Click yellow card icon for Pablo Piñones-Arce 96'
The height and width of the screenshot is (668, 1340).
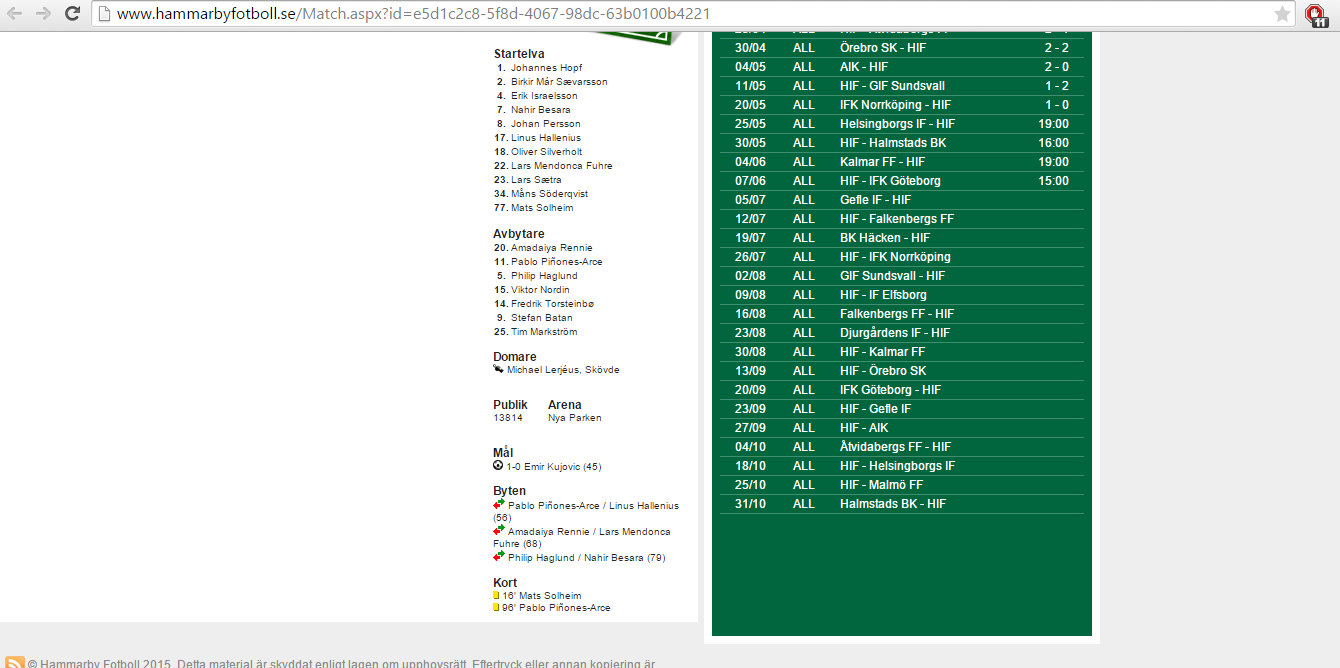(x=496, y=608)
